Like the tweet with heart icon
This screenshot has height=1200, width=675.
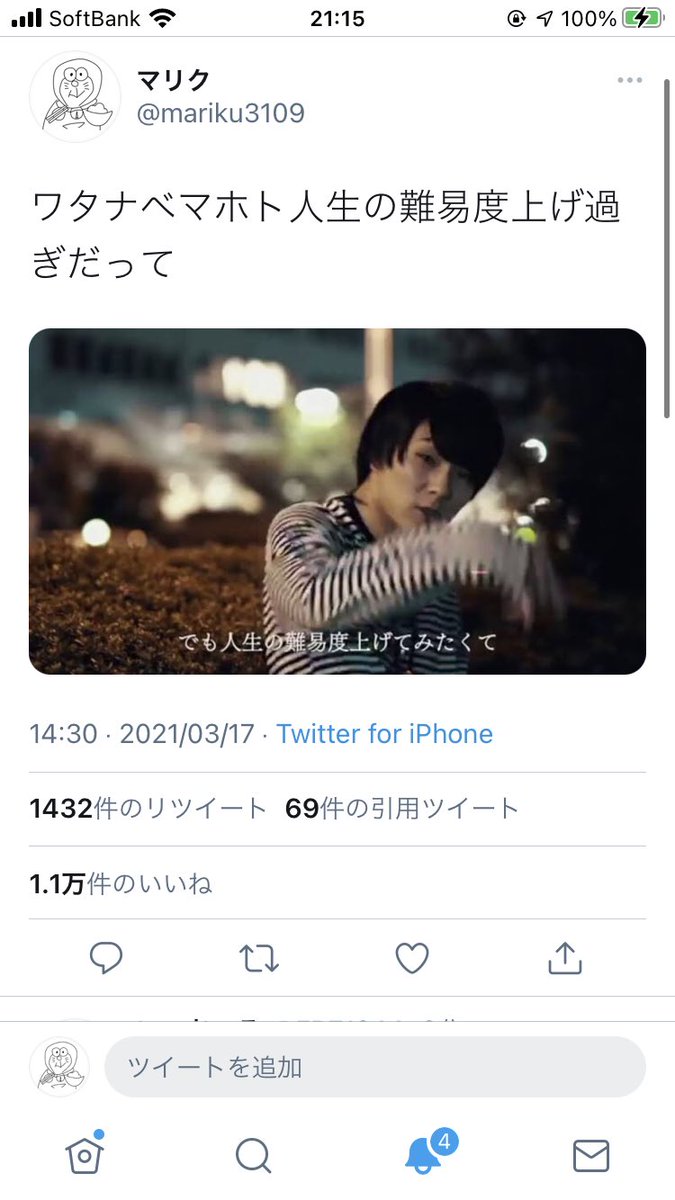tap(412, 958)
